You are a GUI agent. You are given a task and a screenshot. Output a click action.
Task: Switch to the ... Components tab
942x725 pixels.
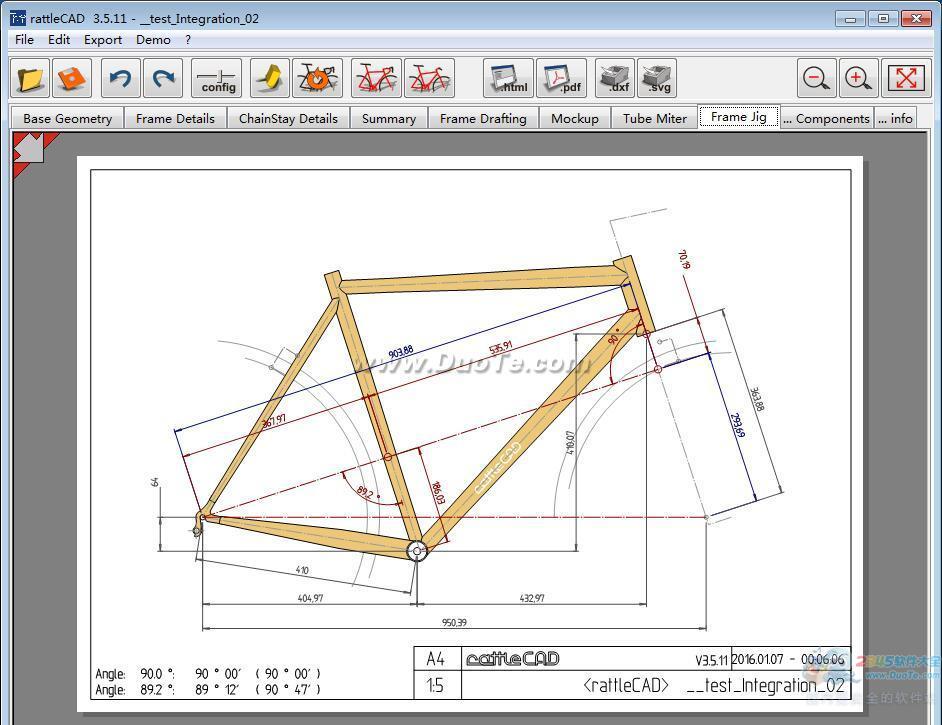[827, 118]
